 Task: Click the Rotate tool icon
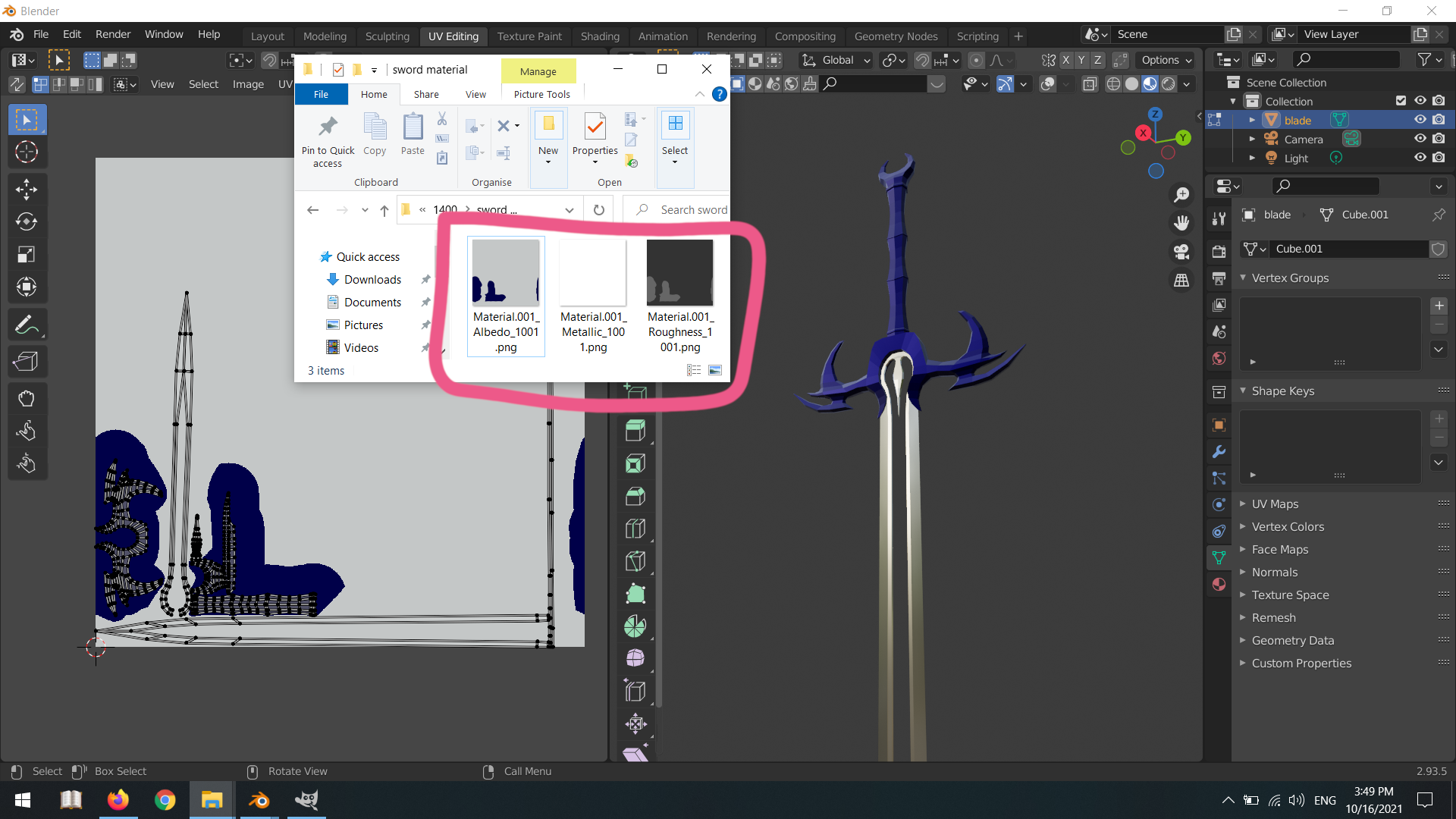(27, 222)
